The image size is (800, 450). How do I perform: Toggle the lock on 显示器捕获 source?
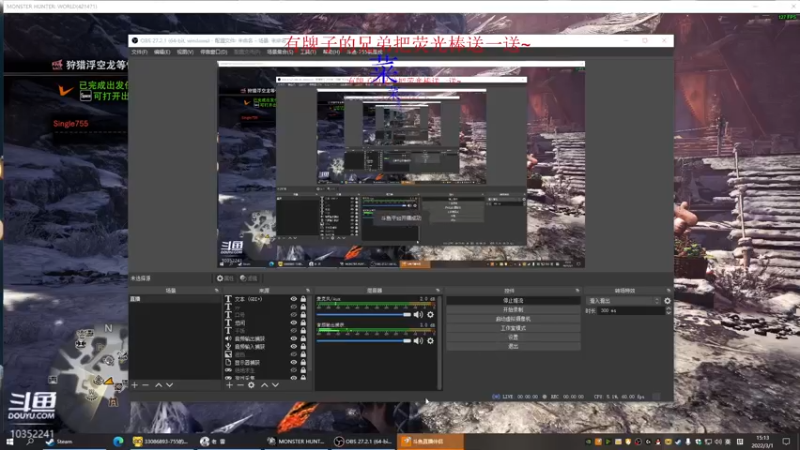point(303,362)
